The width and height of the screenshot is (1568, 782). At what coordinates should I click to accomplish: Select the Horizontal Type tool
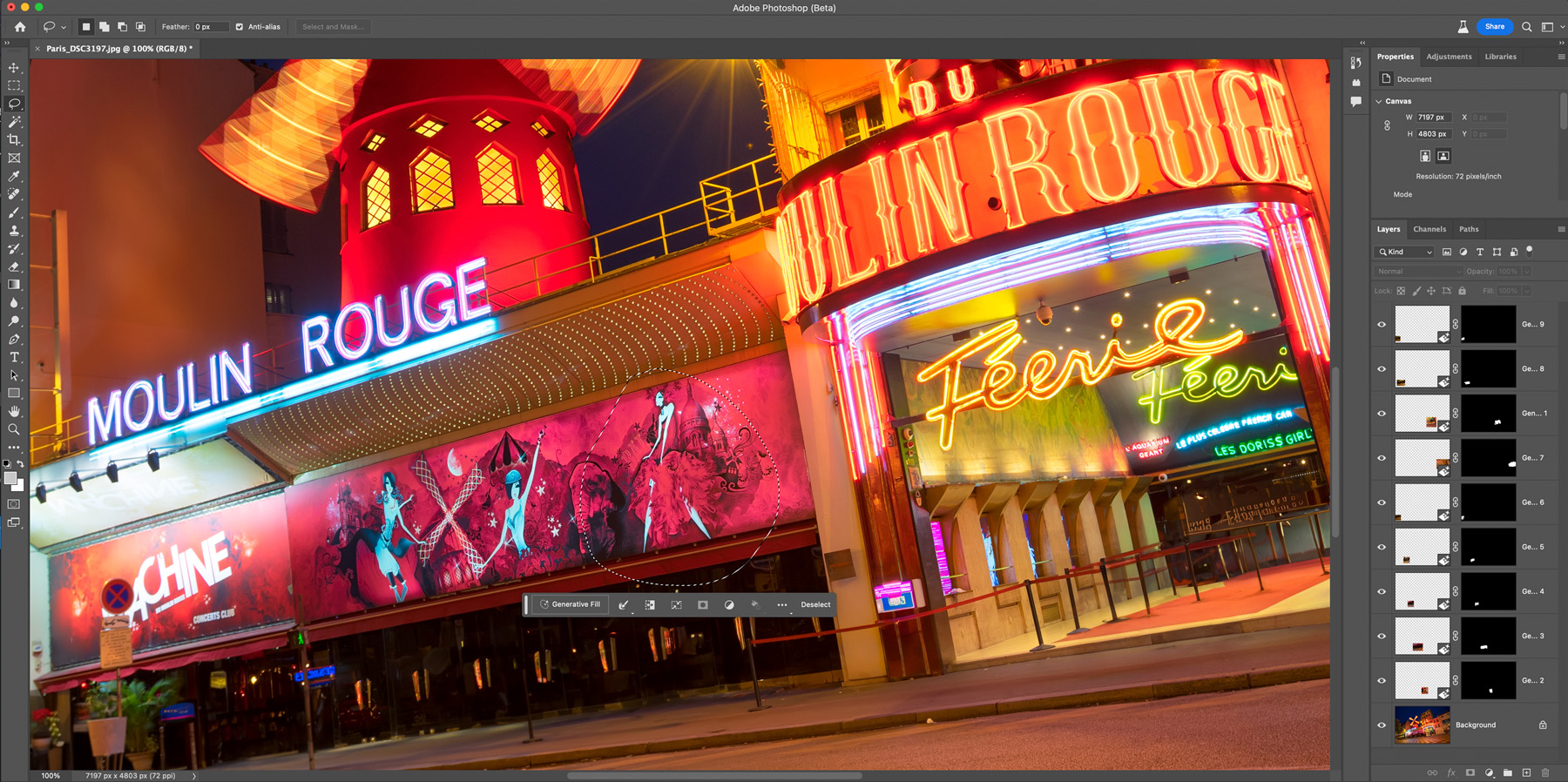click(x=14, y=357)
